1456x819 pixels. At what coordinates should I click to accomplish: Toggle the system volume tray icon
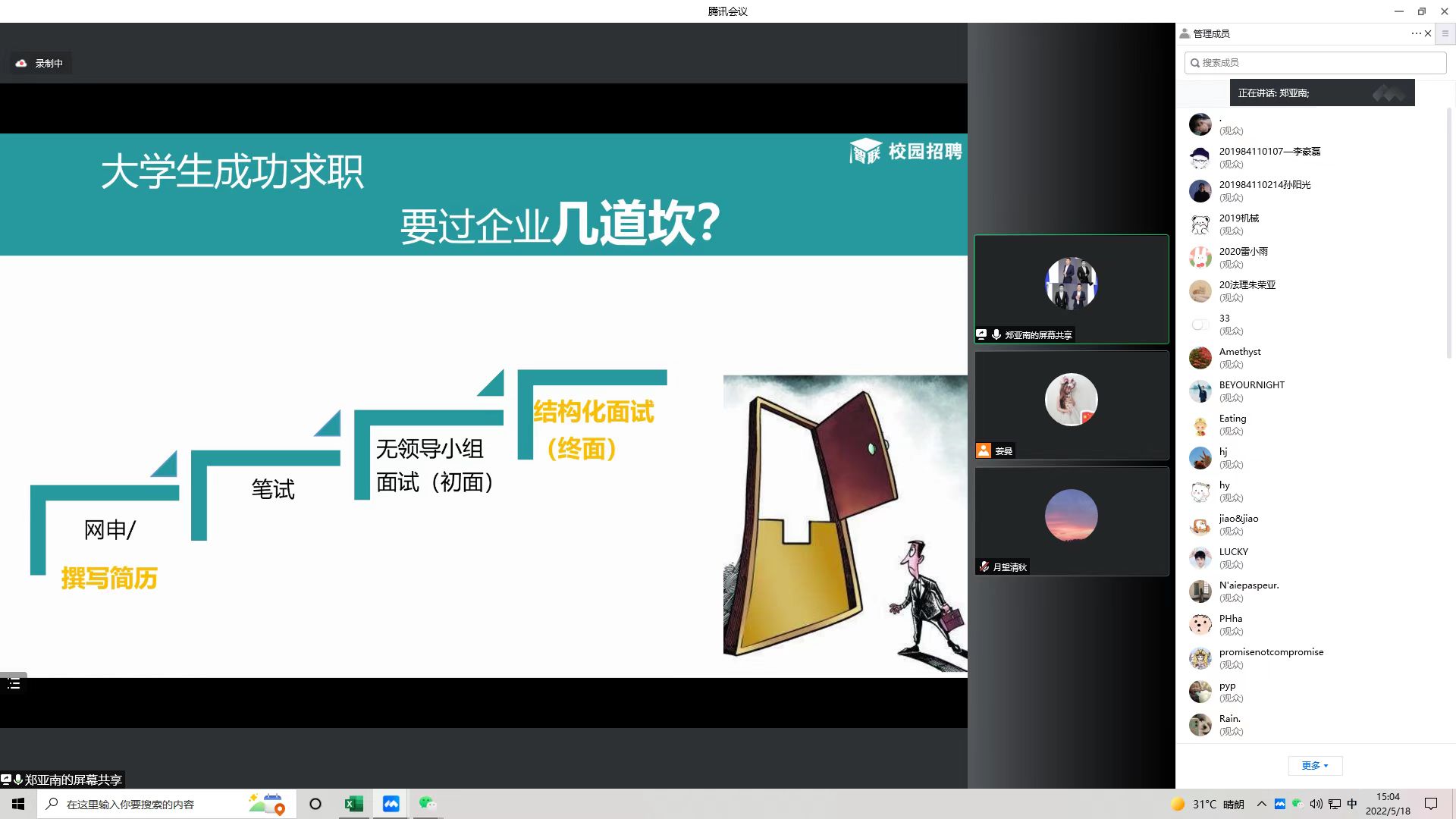click(x=1316, y=804)
